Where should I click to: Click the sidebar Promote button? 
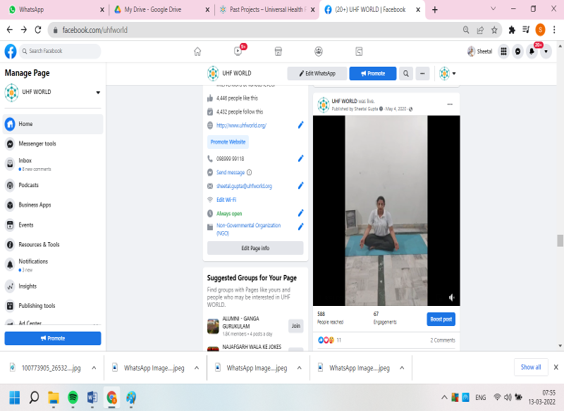point(53,338)
